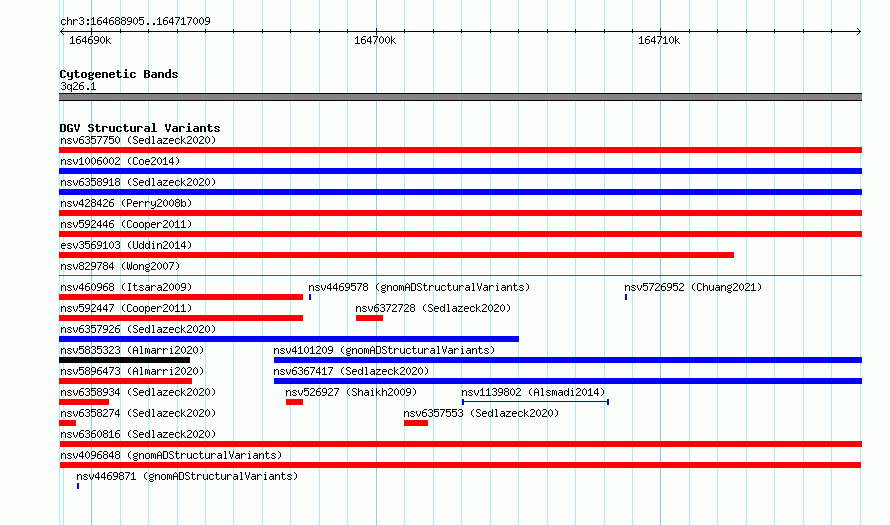Click the black bar under nsv5835323

pos(124,360)
